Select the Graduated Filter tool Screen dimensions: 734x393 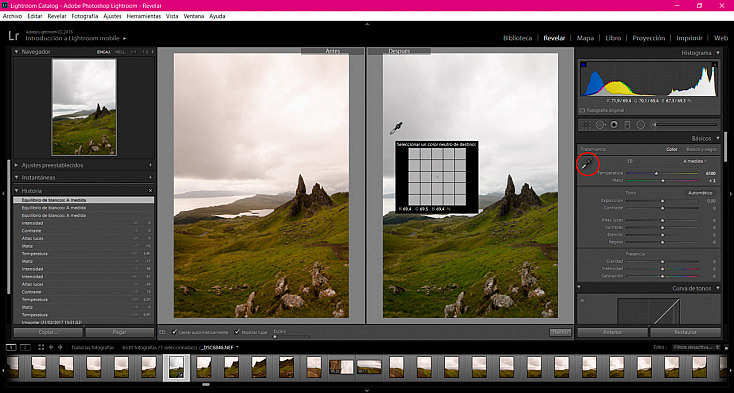coord(627,124)
